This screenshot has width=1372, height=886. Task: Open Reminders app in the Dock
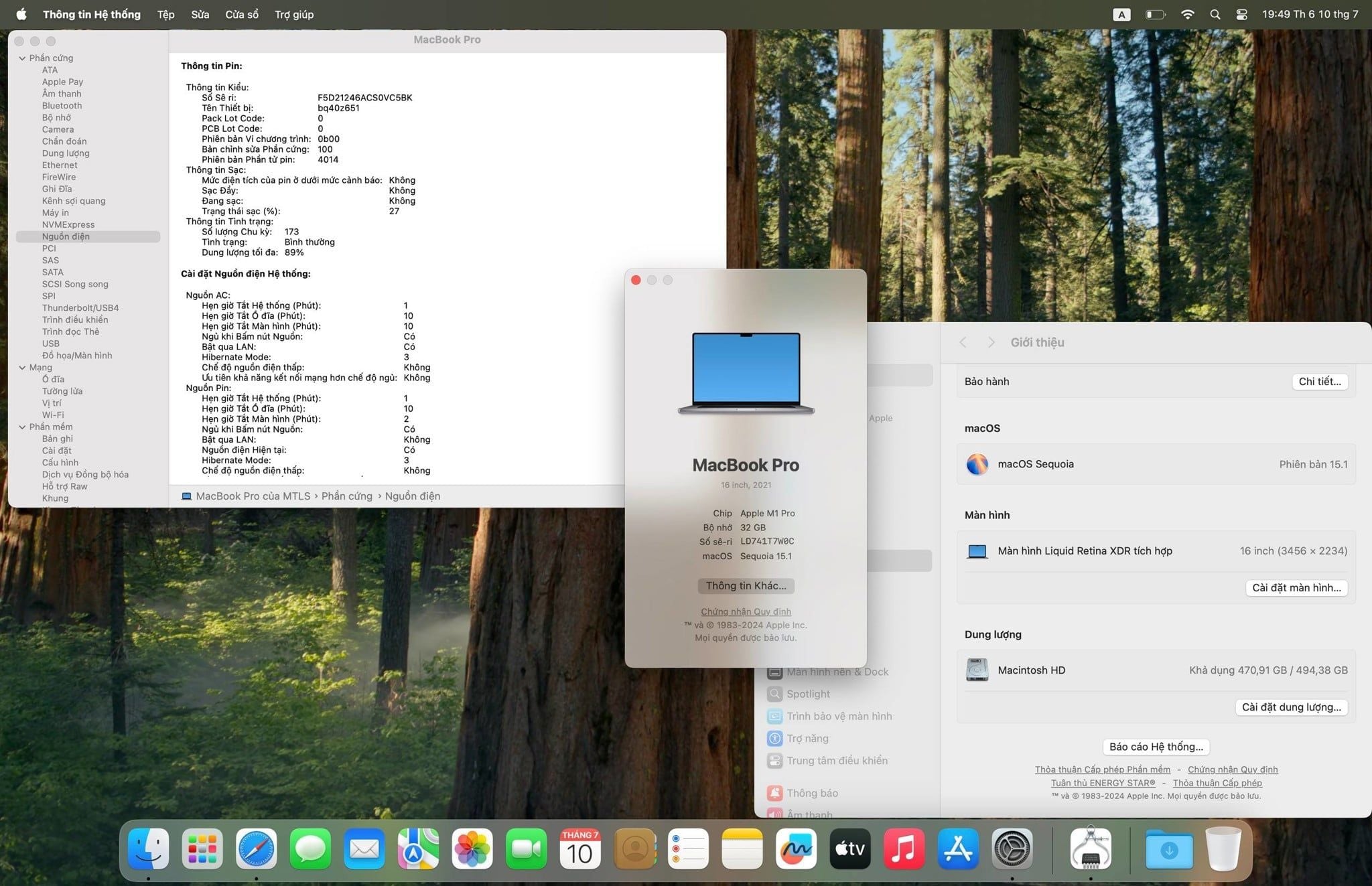coord(688,849)
